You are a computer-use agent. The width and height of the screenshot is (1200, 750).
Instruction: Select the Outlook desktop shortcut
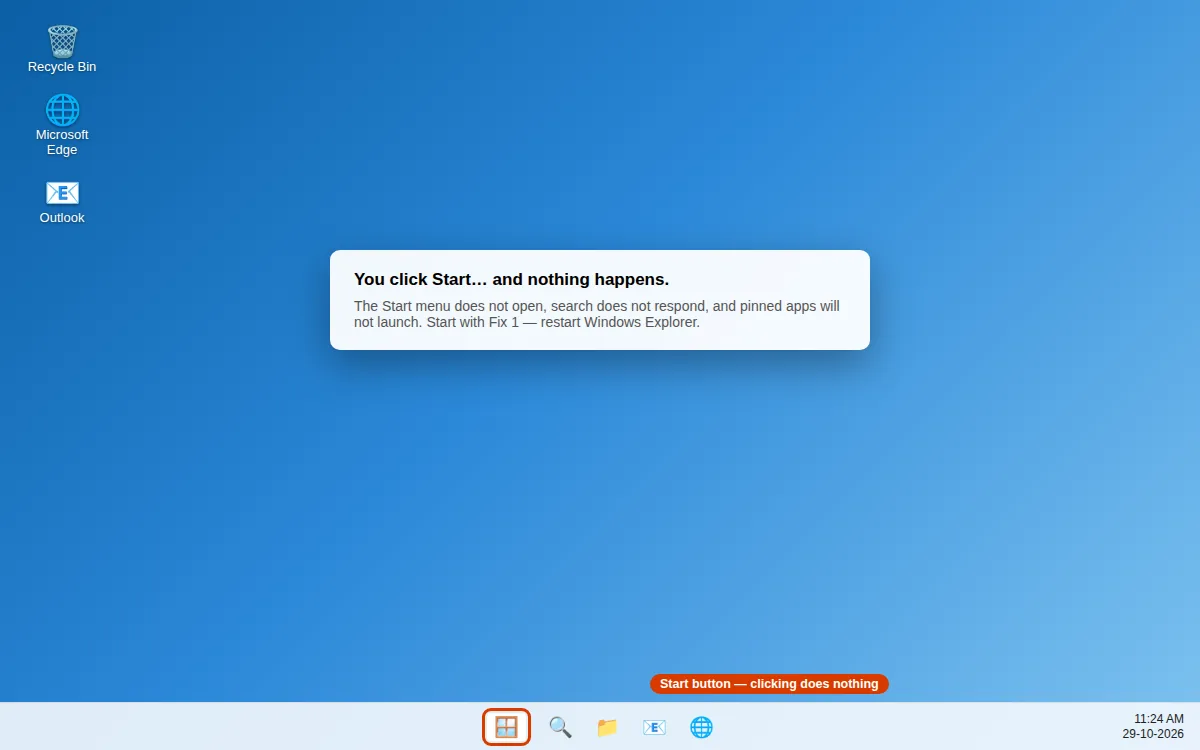[62, 201]
